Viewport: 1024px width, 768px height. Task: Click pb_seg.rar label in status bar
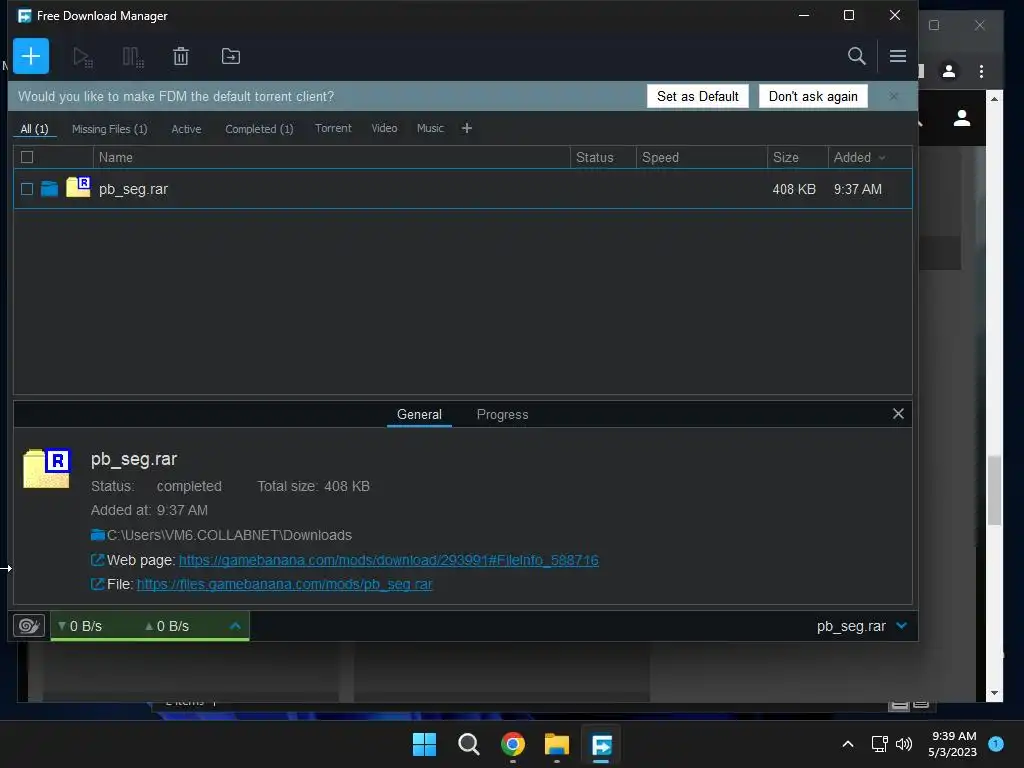point(851,626)
